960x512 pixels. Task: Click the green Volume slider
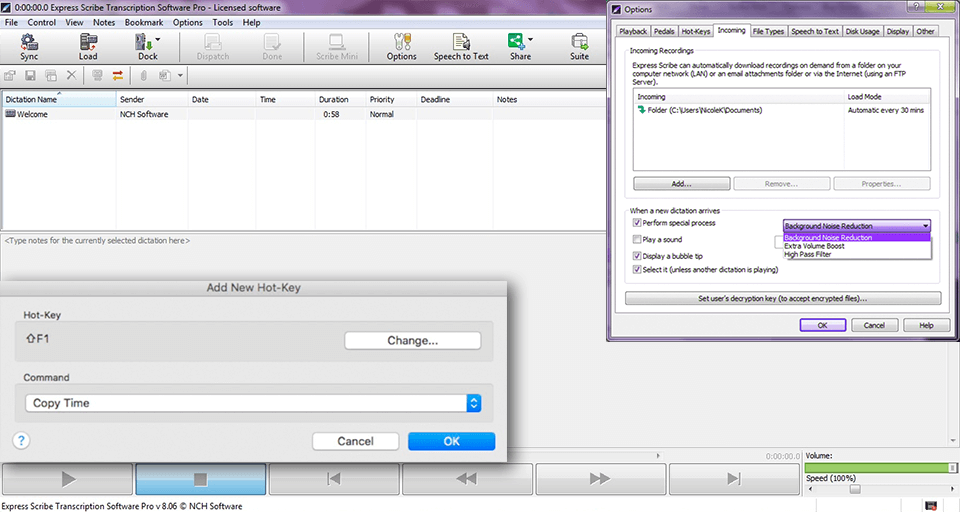click(880, 468)
